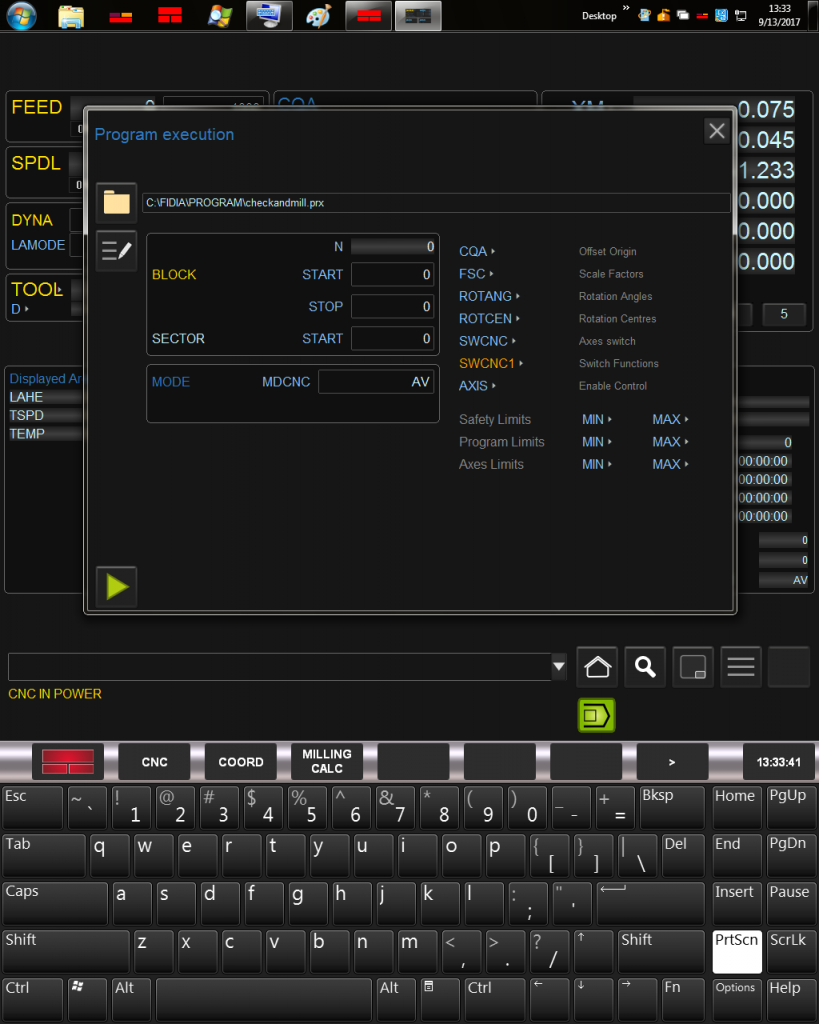This screenshot has width=819, height=1024.
Task: Select the MILLING CALC tab
Action: click(327, 761)
